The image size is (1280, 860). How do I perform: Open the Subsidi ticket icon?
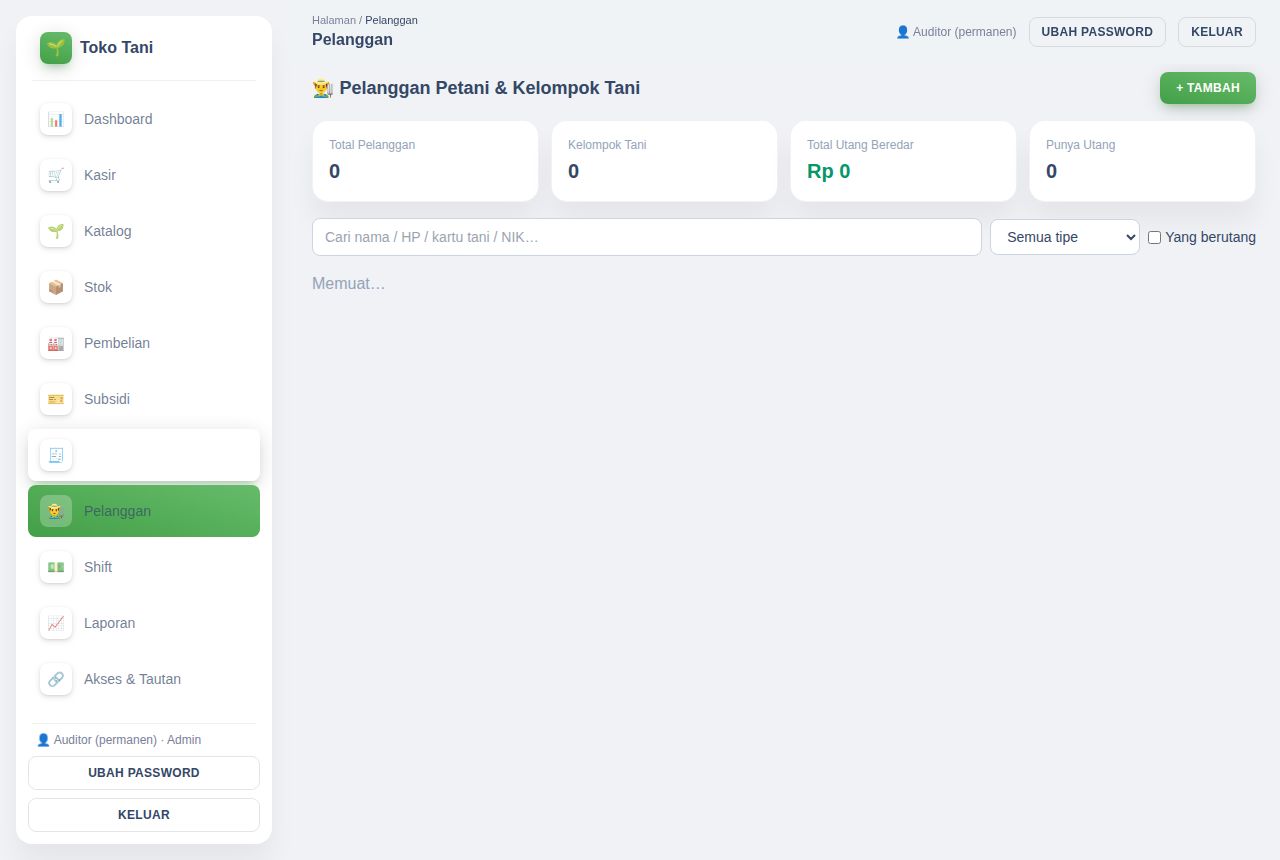(56, 399)
